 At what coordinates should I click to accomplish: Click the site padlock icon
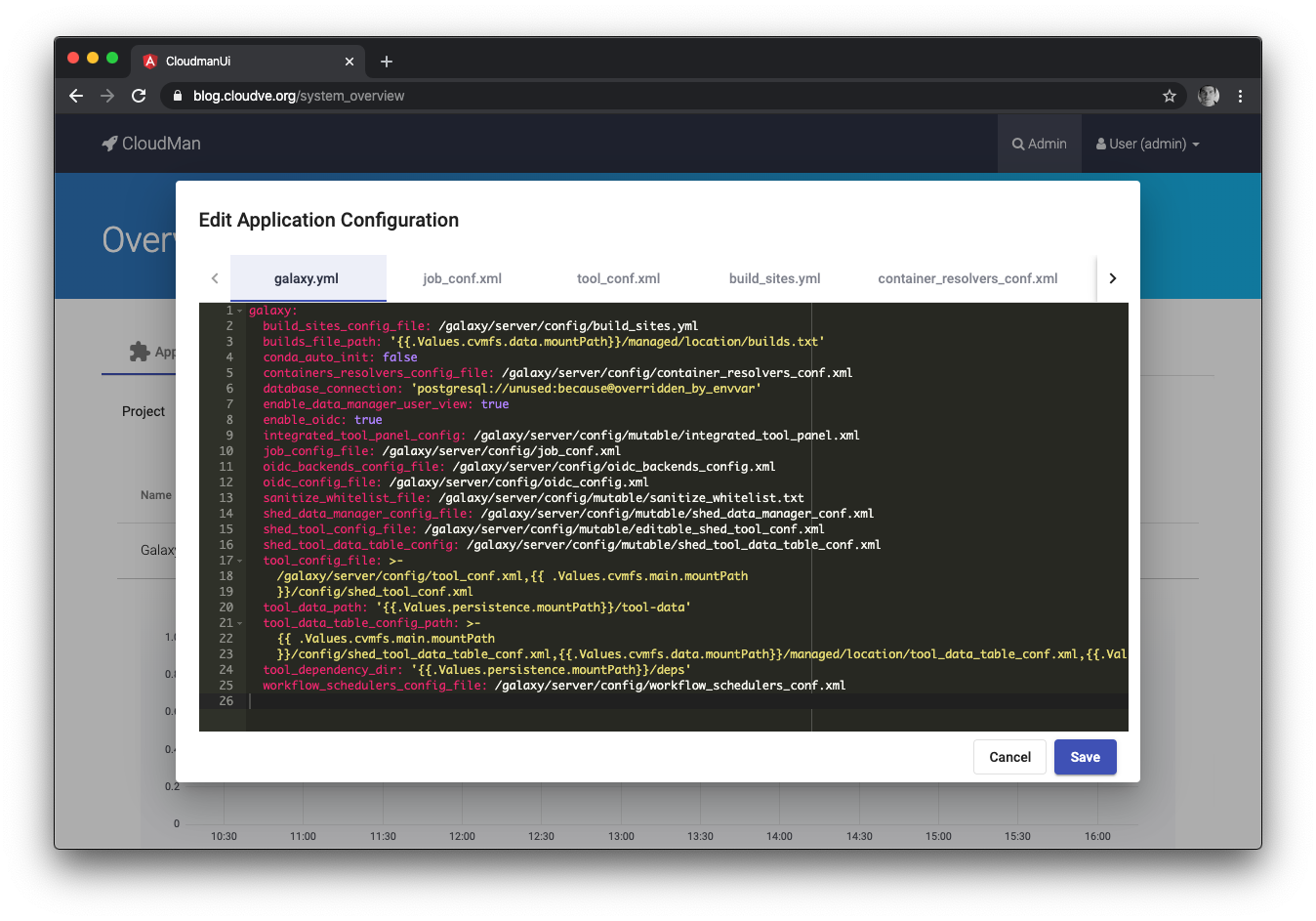(177, 96)
